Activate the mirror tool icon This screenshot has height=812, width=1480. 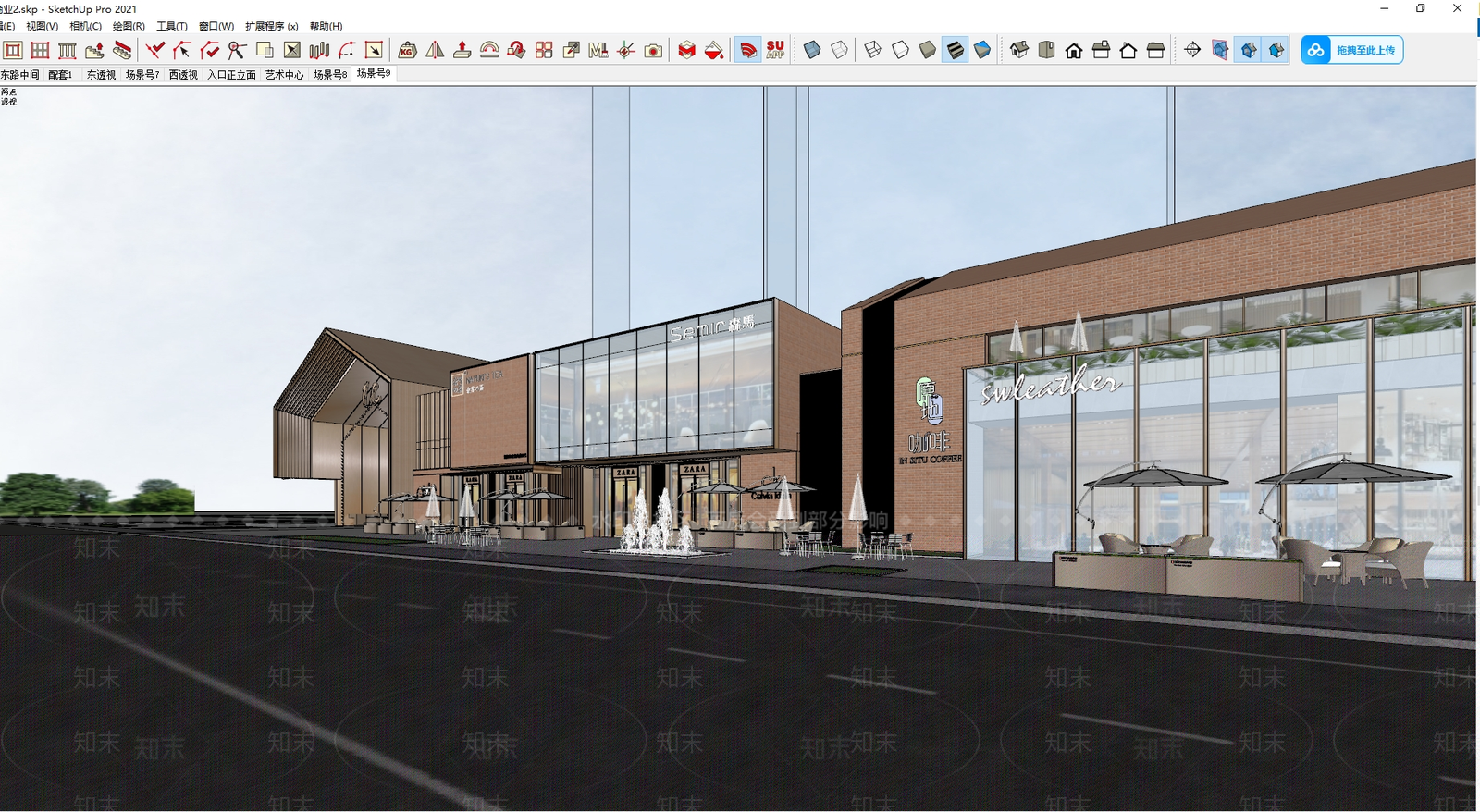pyautogui.click(x=435, y=50)
